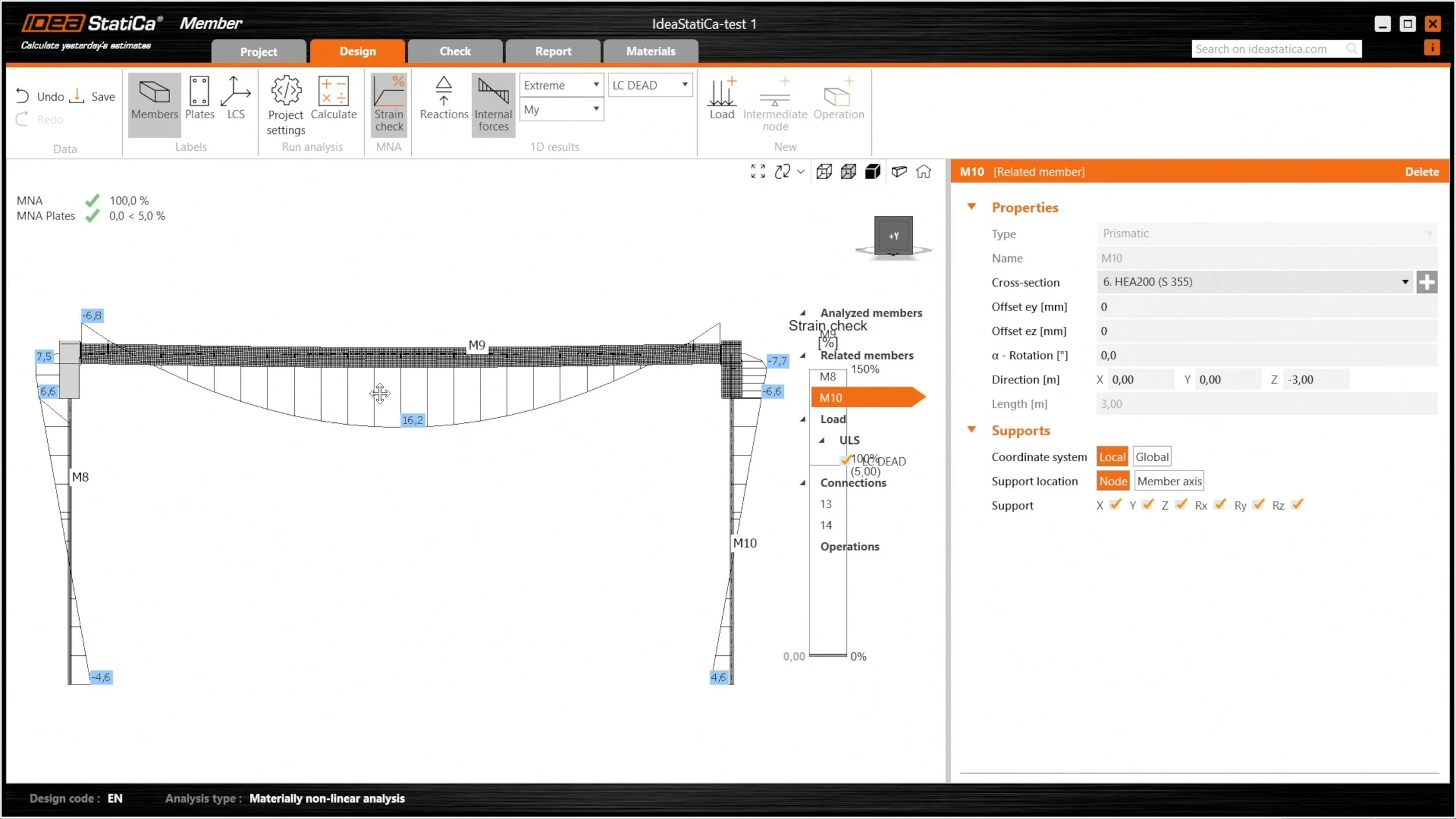Set support location to Member axis

pyautogui.click(x=1169, y=481)
